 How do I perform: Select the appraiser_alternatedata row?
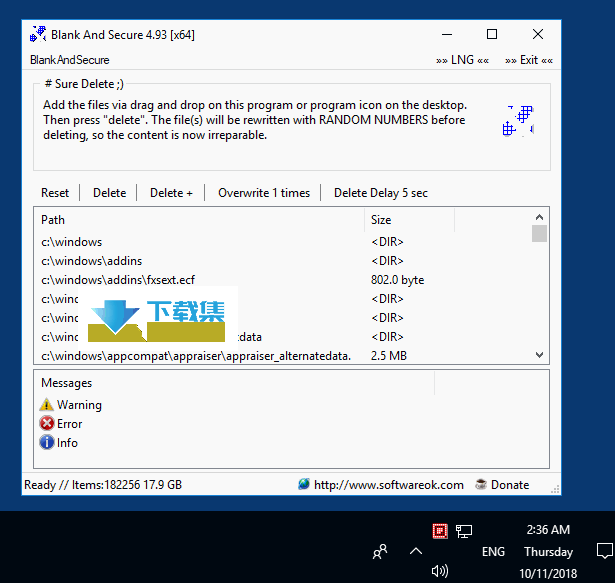click(282, 355)
